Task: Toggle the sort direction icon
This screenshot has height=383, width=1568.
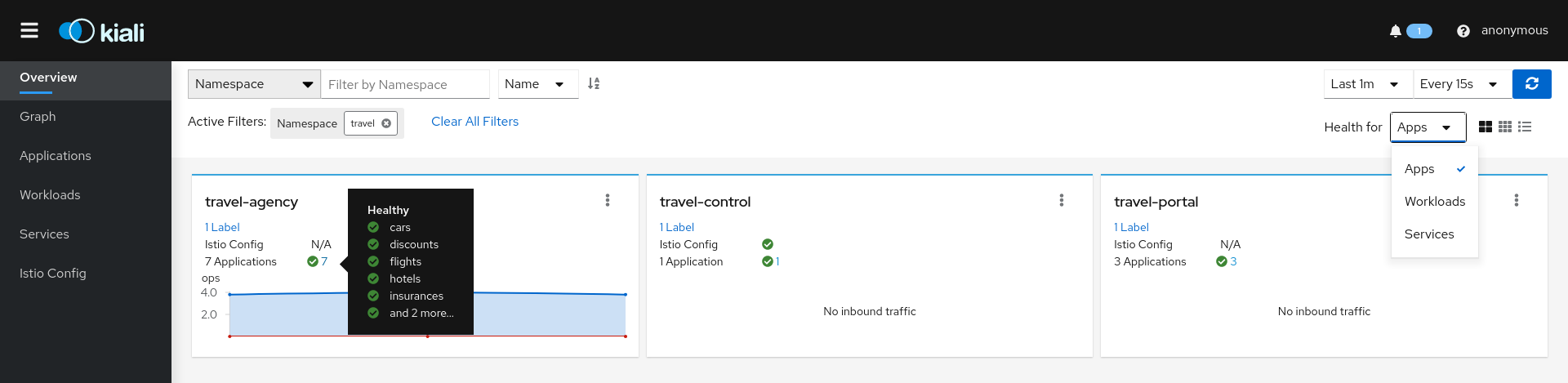Action: (594, 83)
